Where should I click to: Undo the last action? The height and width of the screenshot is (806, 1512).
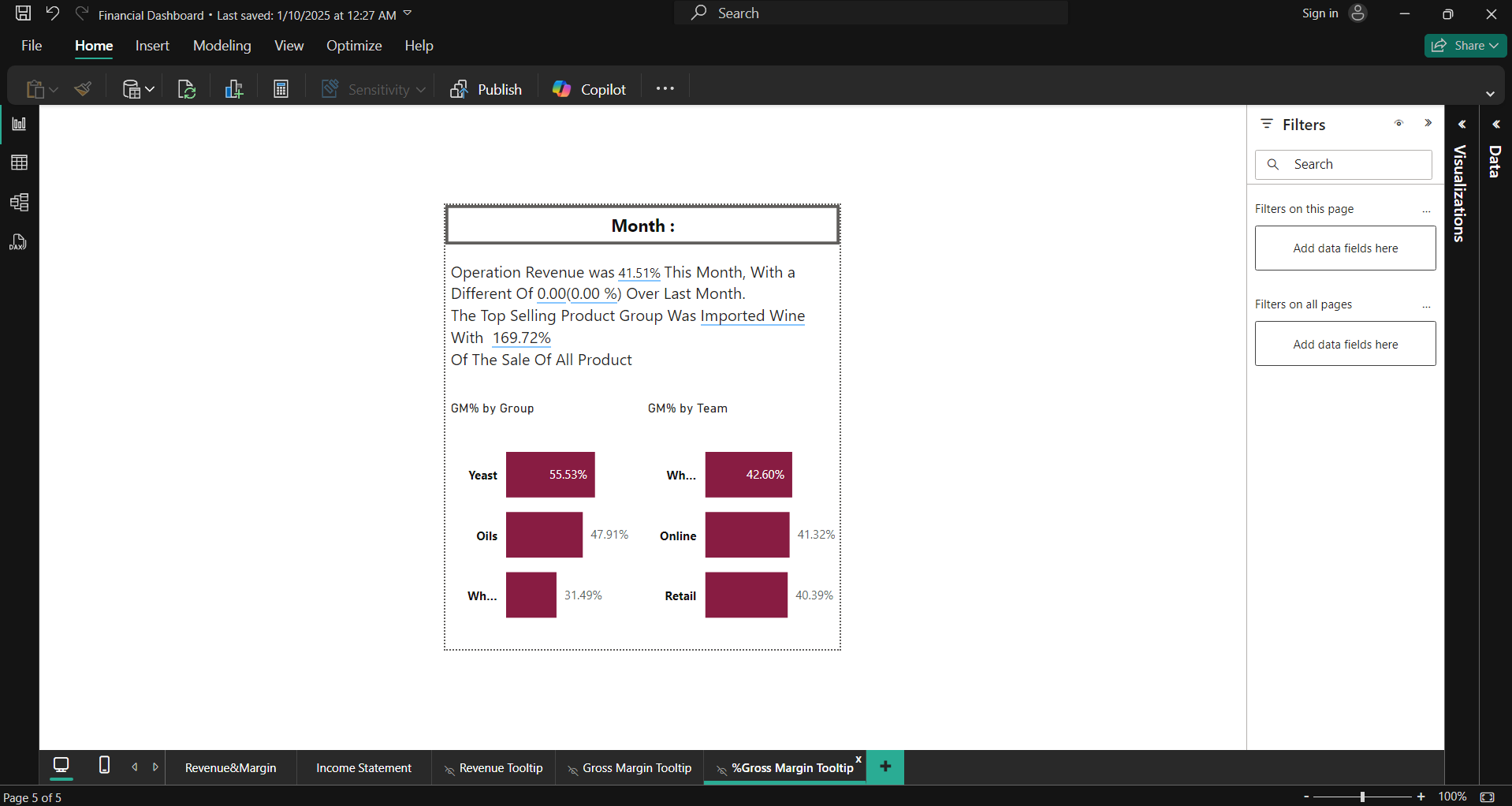[53, 13]
